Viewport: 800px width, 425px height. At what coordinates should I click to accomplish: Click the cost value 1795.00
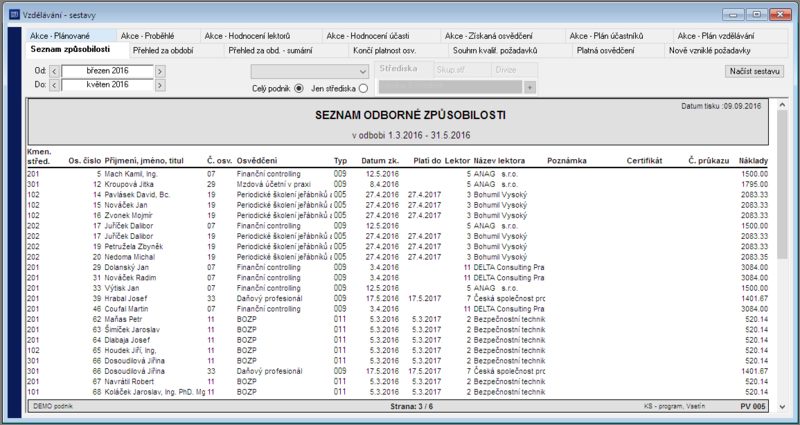tap(755, 184)
